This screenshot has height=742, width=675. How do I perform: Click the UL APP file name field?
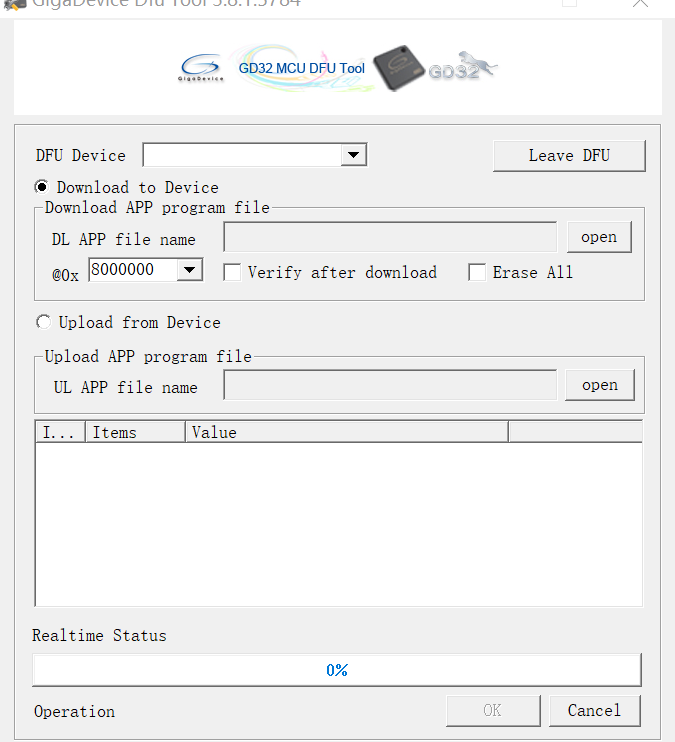390,385
